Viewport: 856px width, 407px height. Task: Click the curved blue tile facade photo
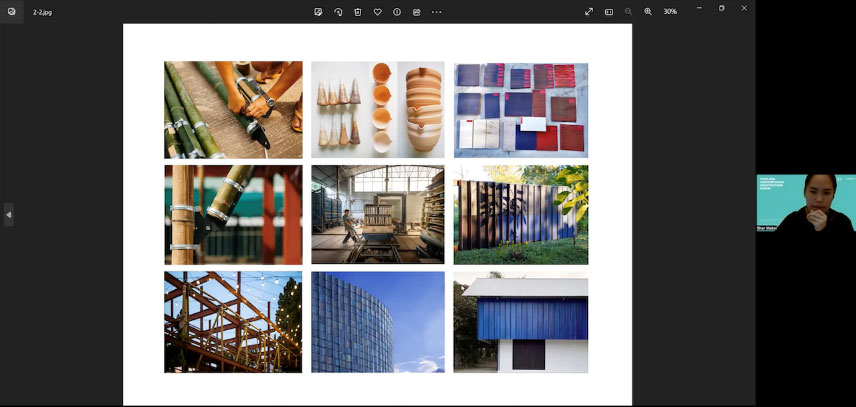pos(377,322)
